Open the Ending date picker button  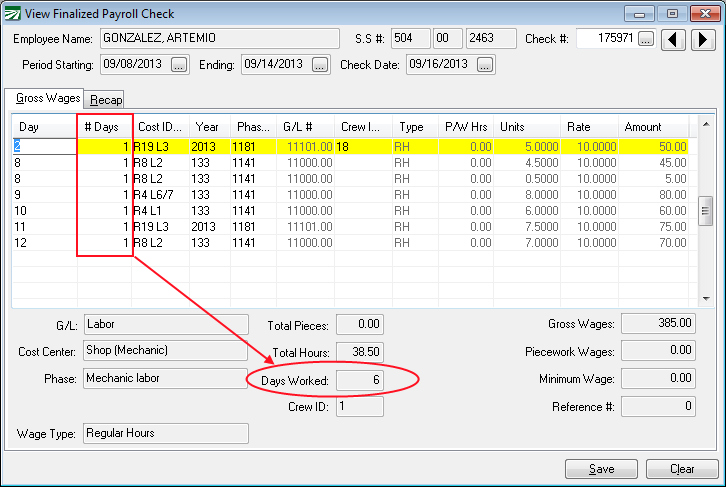(320, 65)
